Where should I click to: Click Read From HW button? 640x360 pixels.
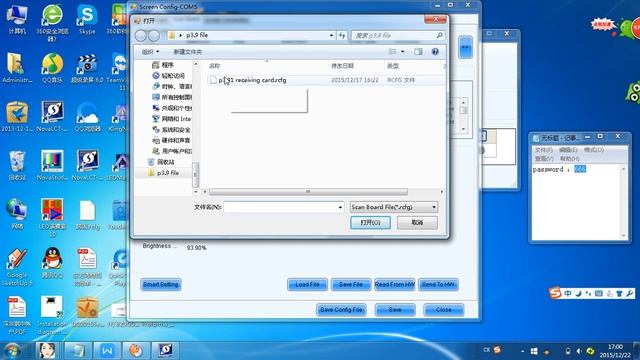coord(394,284)
